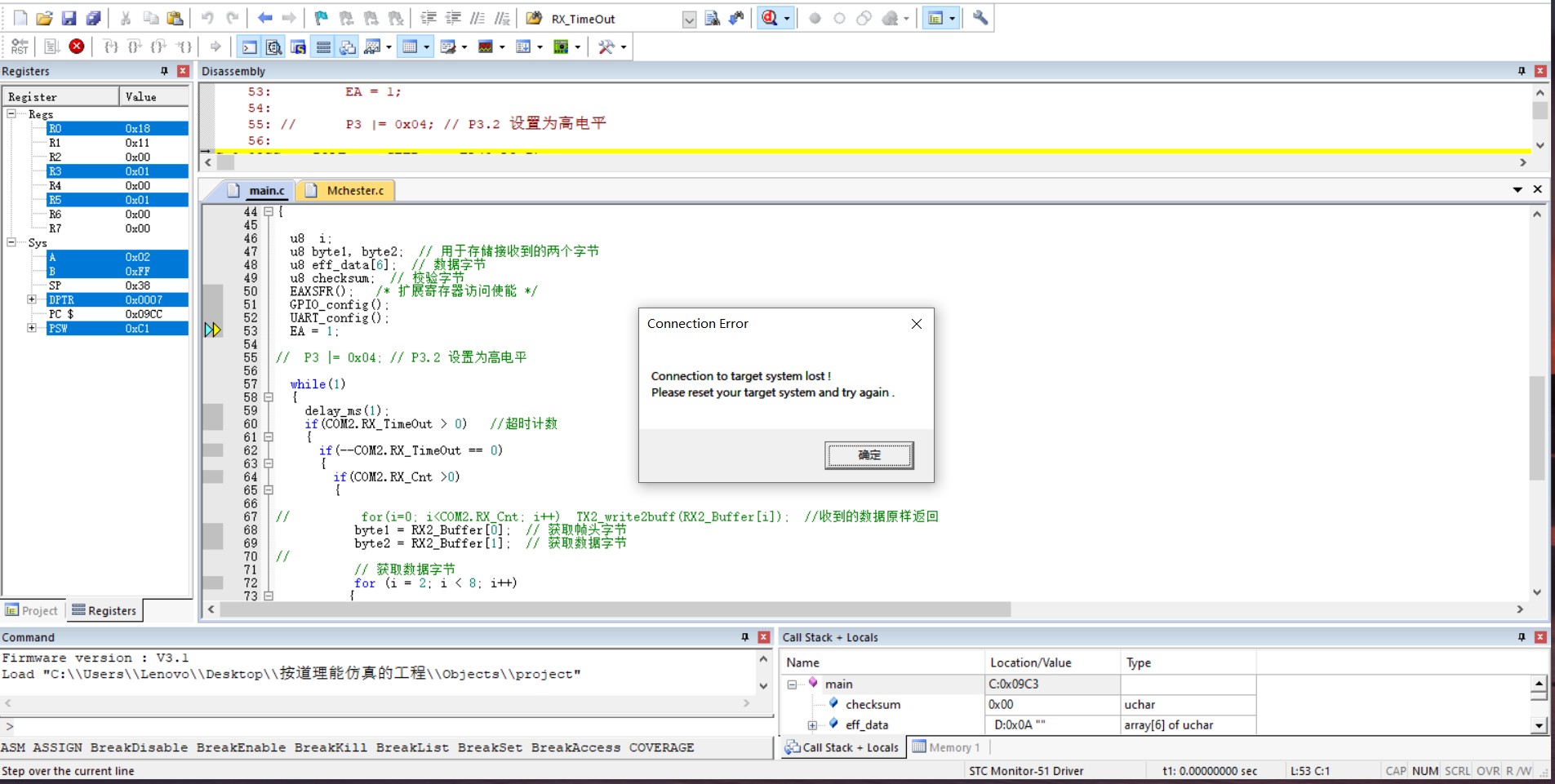
Task: Show the next statement arrow icon
Action: (215, 47)
